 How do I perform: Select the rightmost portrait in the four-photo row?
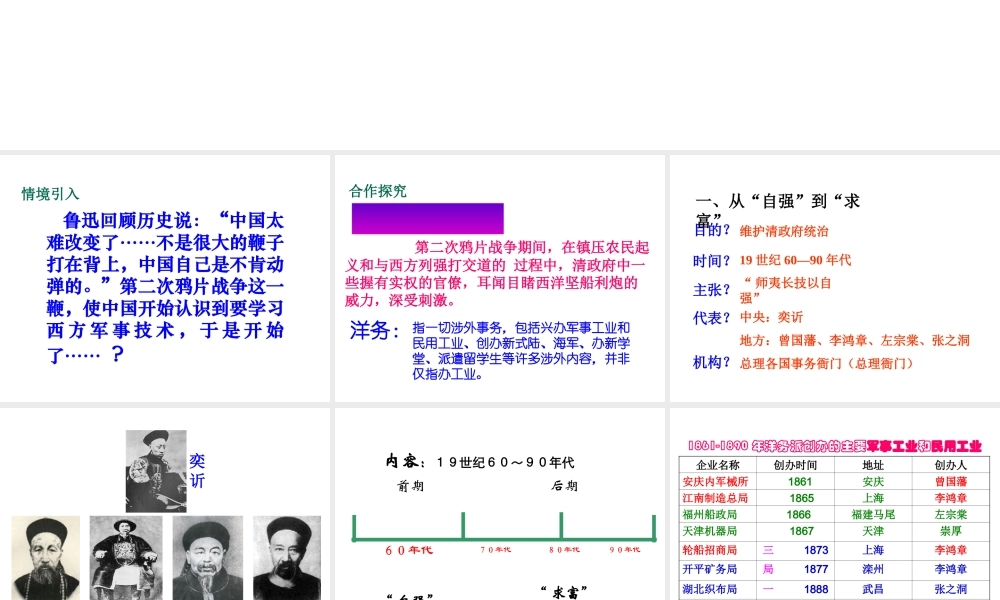287,557
